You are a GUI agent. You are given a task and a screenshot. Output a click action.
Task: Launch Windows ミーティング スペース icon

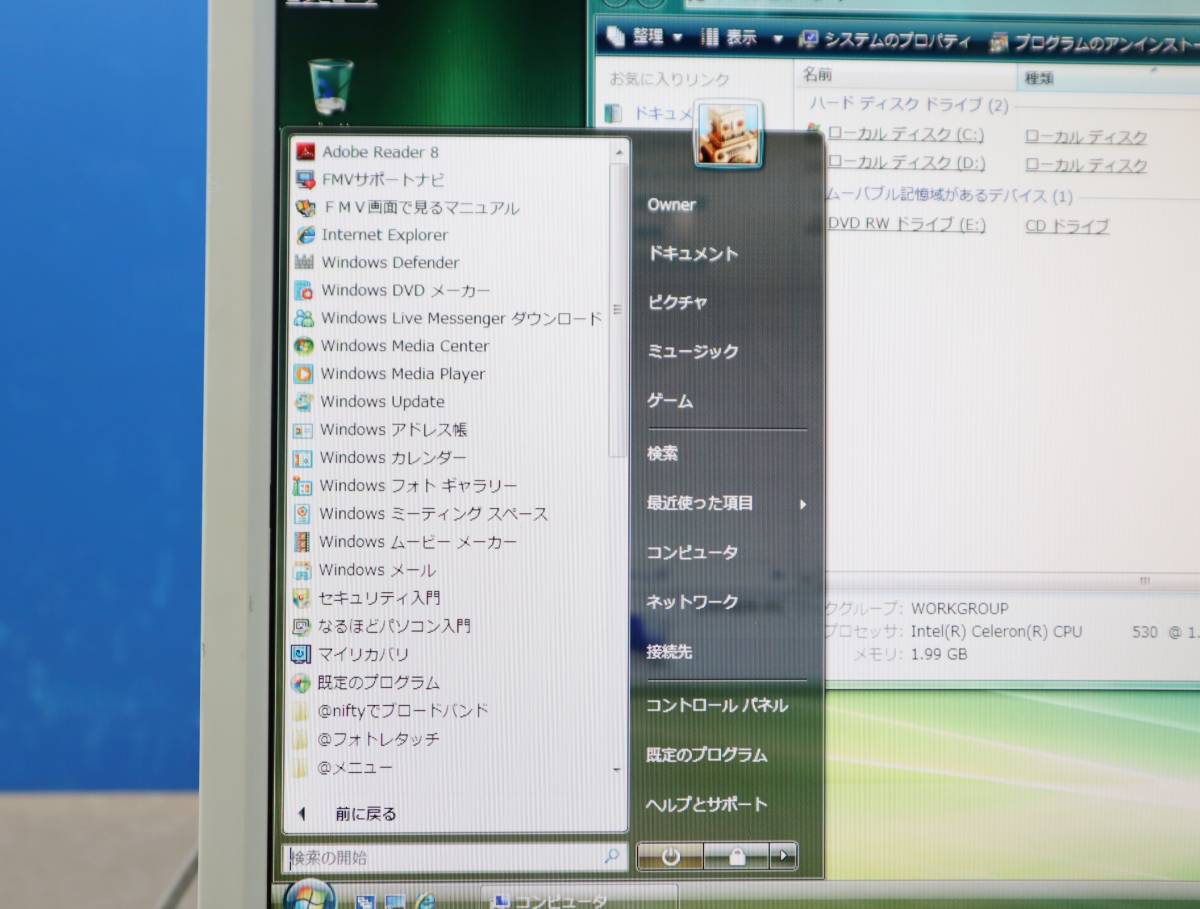click(x=302, y=514)
